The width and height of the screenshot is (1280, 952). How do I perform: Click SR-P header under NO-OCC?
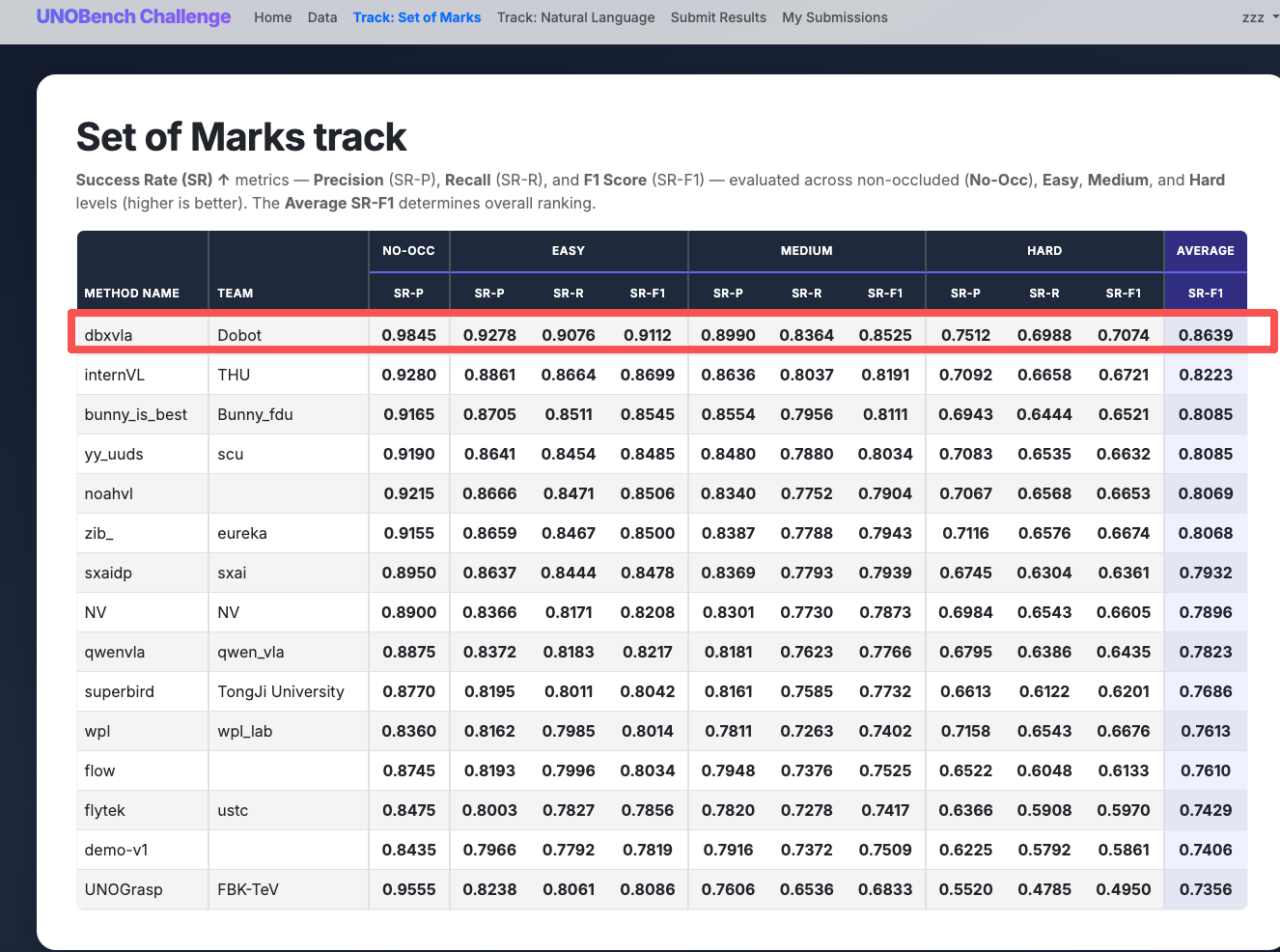click(x=409, y=294)
